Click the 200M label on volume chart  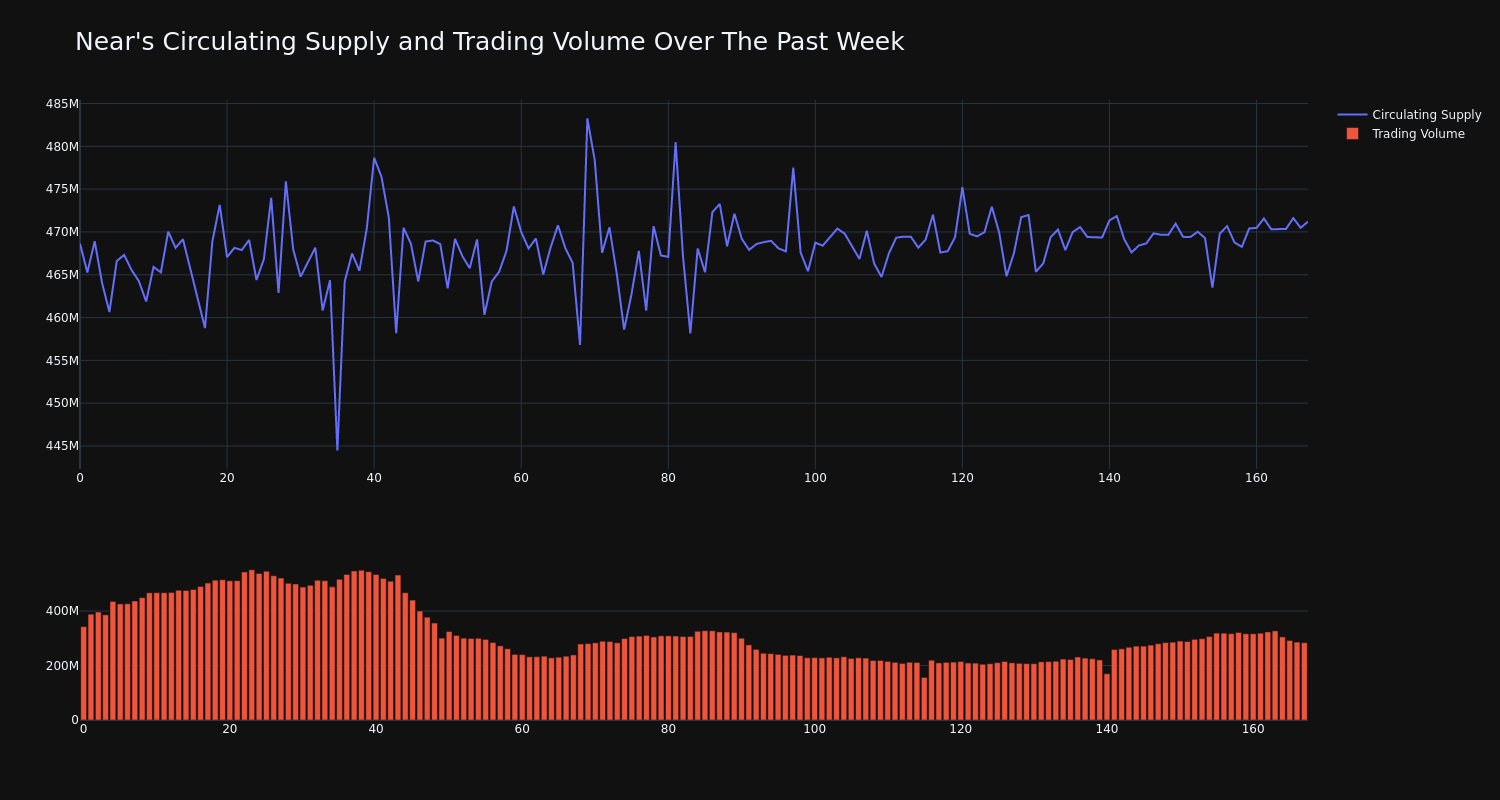62,666
